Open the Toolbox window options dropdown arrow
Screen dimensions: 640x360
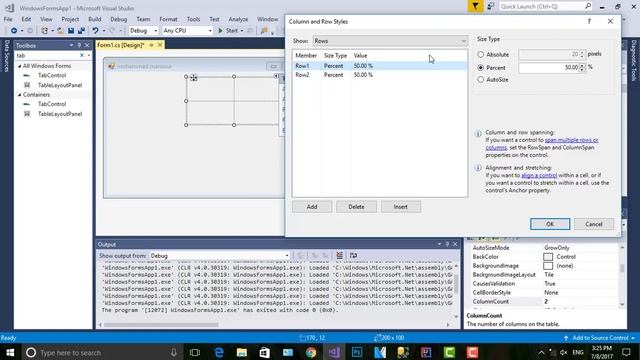coord(71,45)
